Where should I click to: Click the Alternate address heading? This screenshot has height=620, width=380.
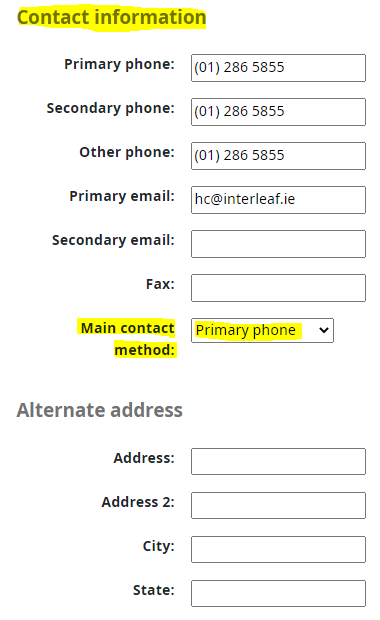[100, 410]
